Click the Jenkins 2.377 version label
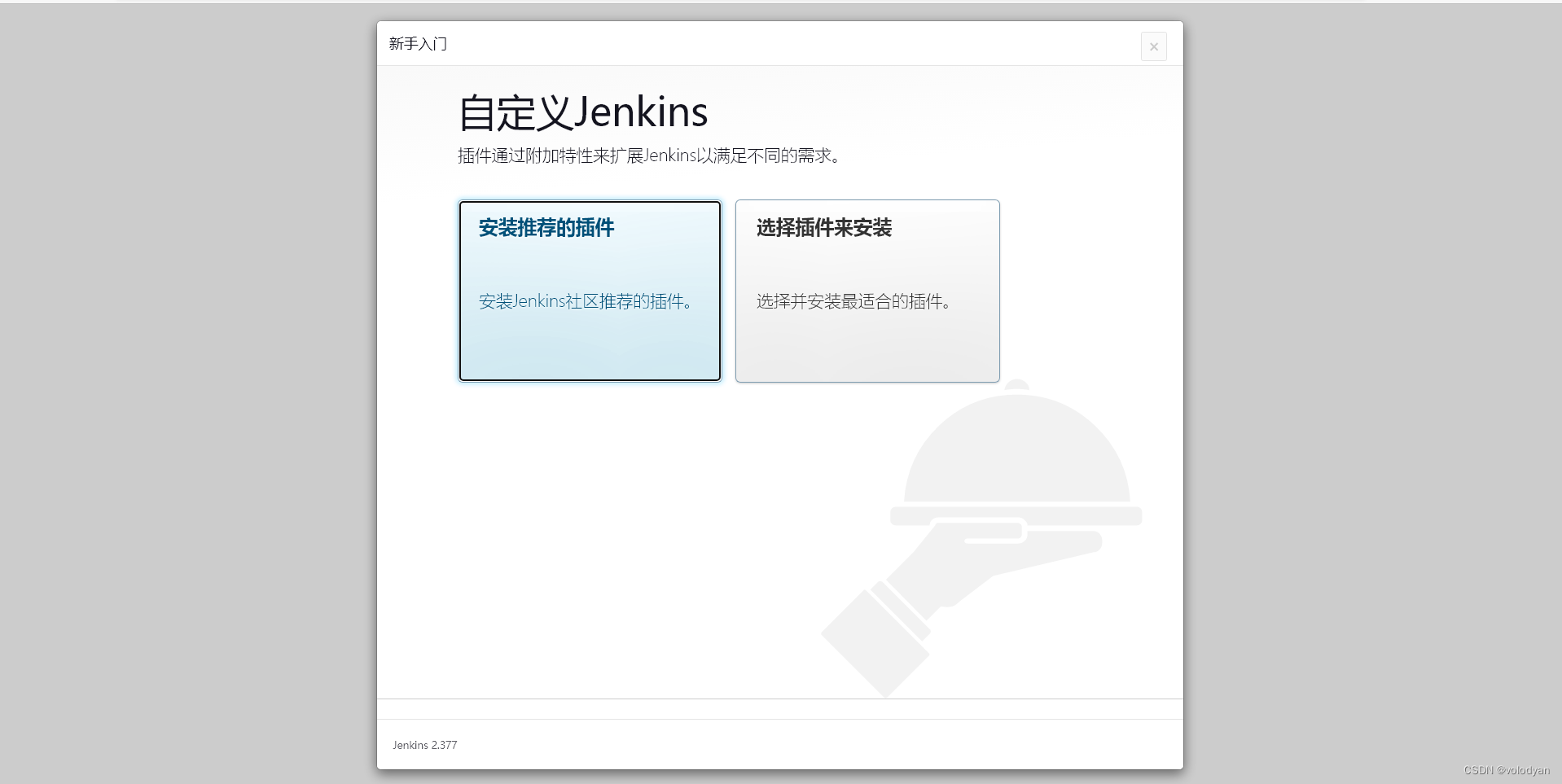Image resolution: width=1562 pixels, height=784 pixels. pos(424,744)
